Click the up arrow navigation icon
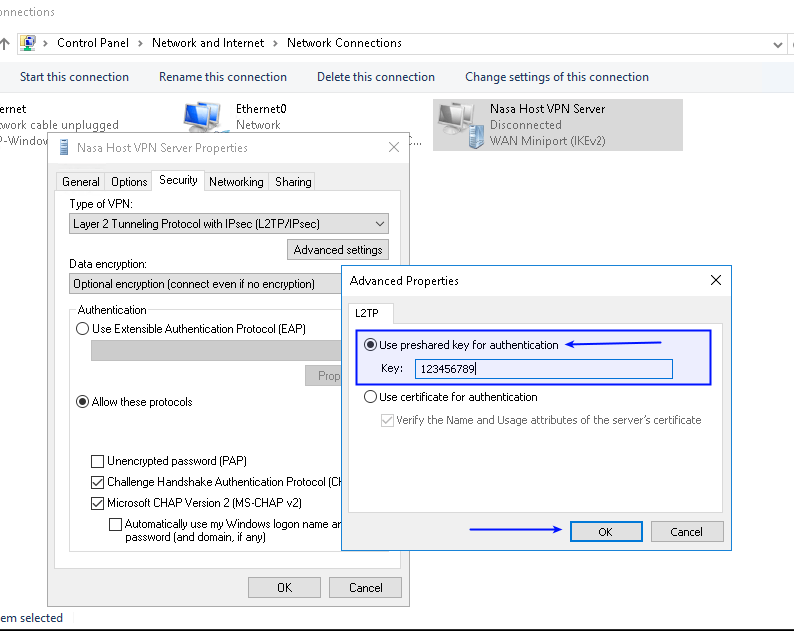 click(x=5, y=43)
